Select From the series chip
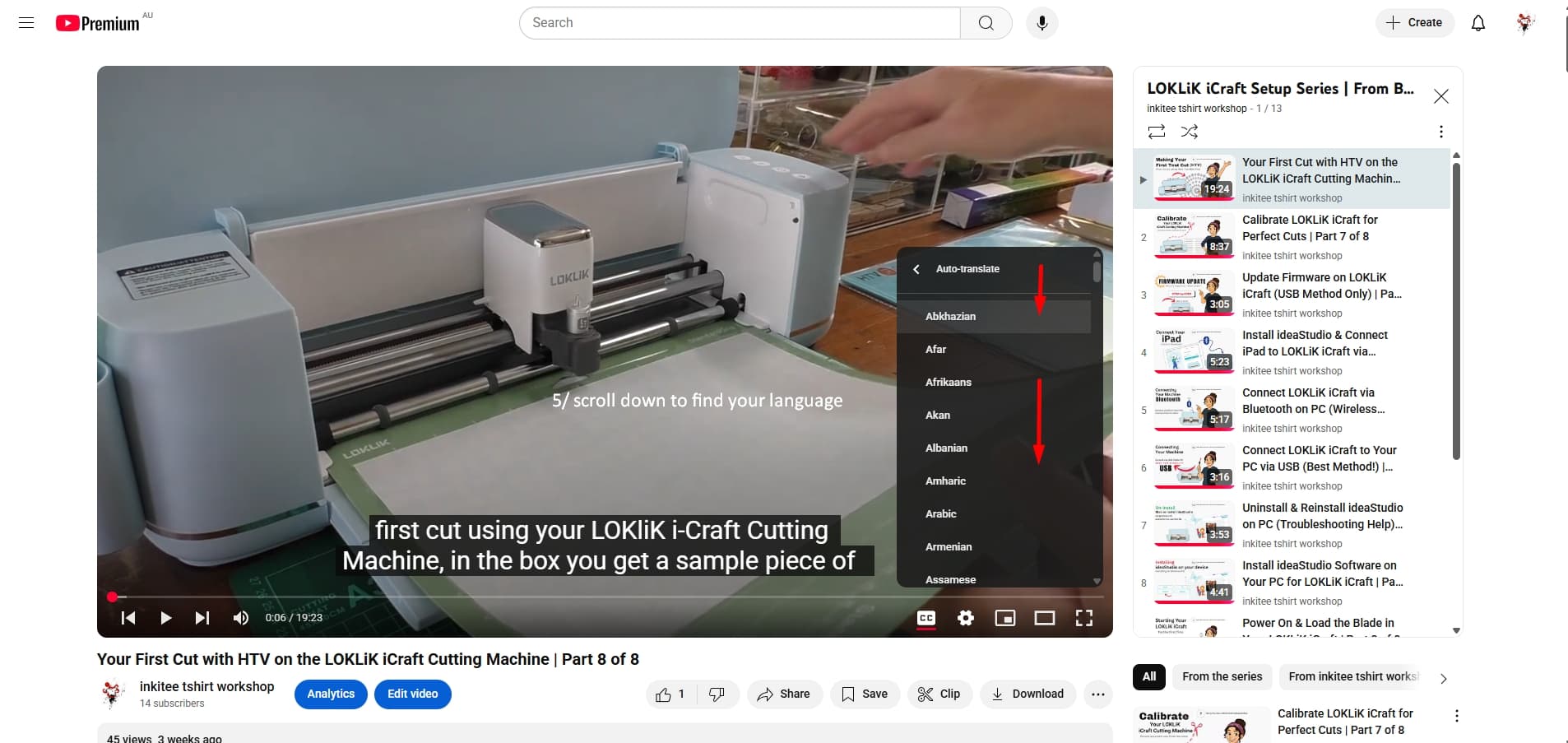 pos(1222,677)
